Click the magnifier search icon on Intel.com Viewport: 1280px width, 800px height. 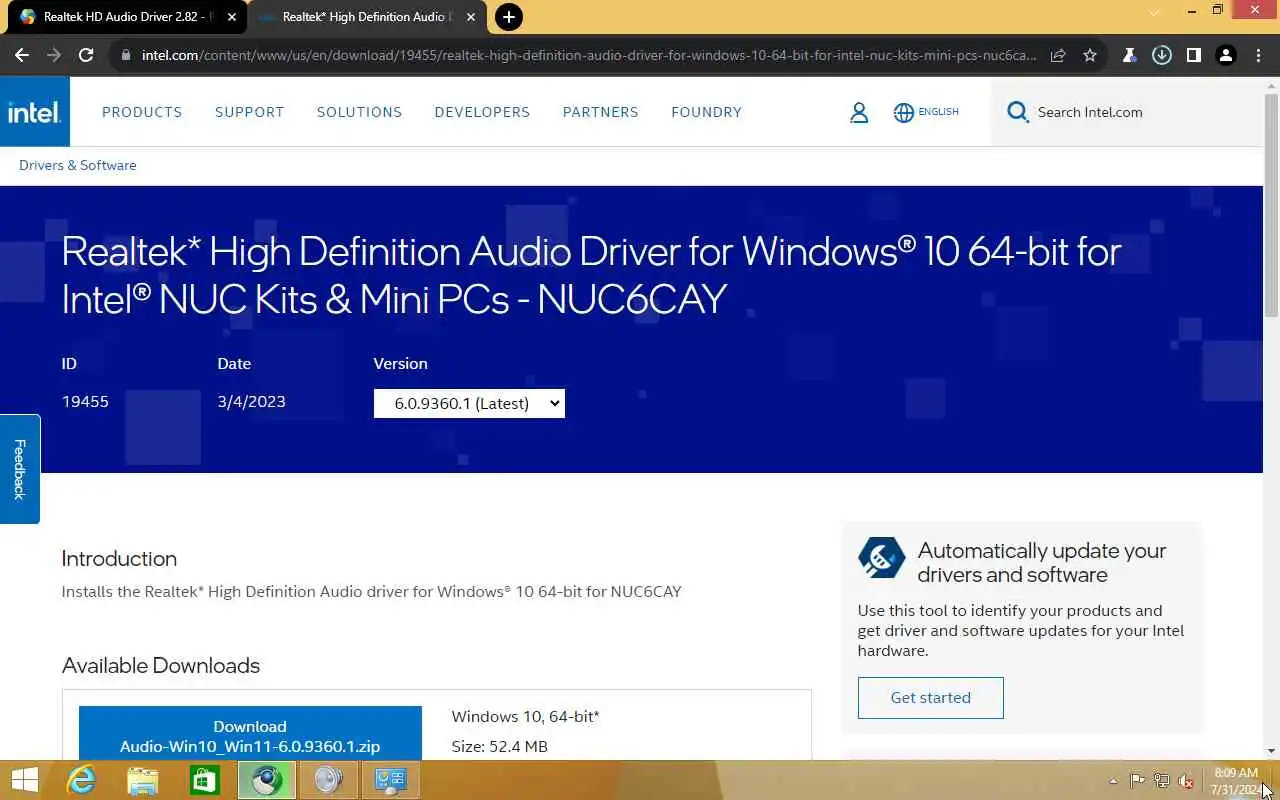(1017, 112)
